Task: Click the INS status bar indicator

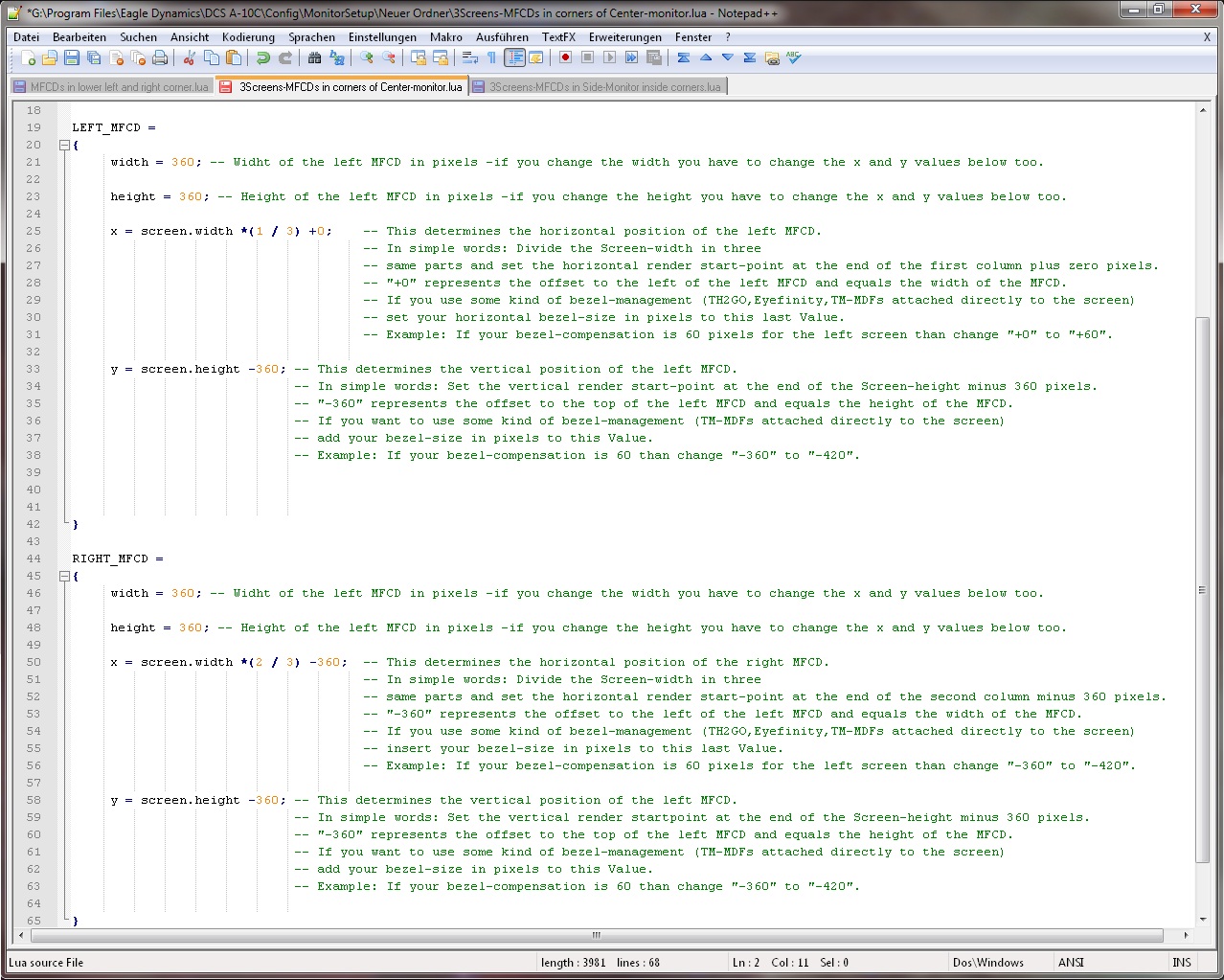Action: (1182, 963)
